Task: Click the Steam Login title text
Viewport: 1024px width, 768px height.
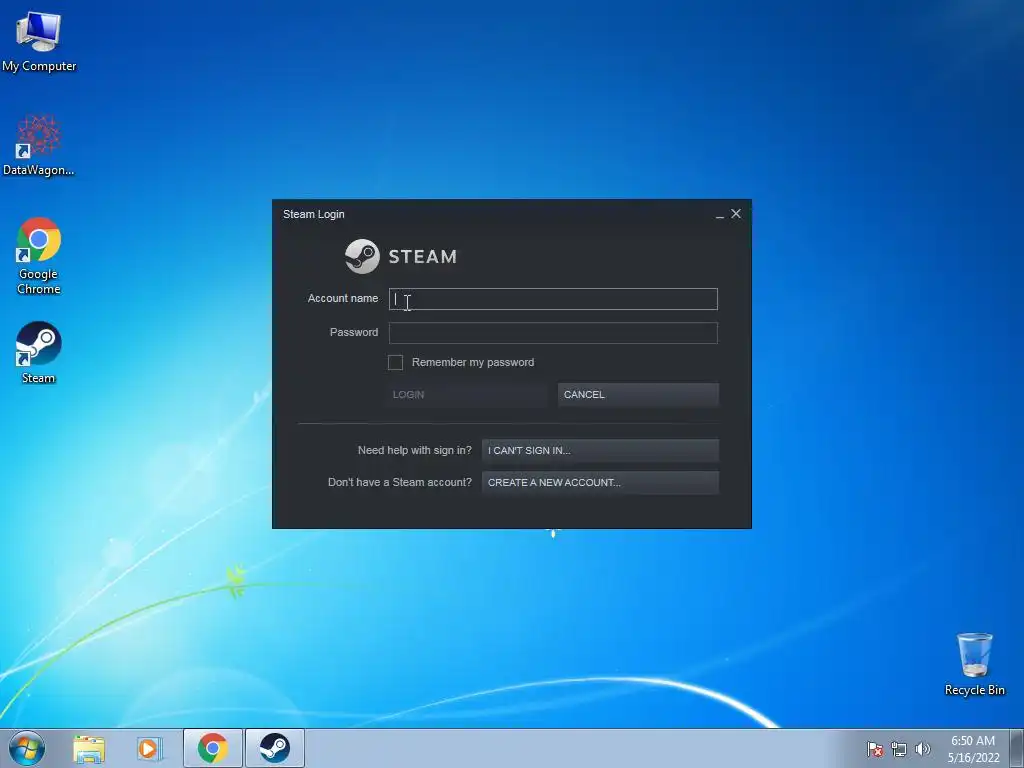Action: coord(313,214)
